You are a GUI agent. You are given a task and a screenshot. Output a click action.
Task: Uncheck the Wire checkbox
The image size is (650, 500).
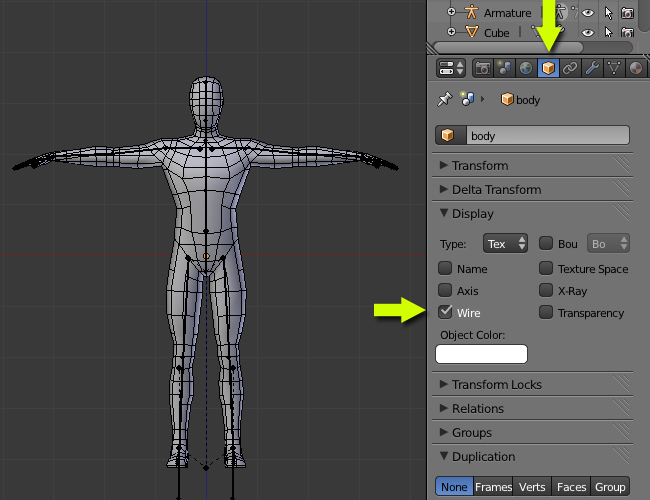tap(445, 312)
